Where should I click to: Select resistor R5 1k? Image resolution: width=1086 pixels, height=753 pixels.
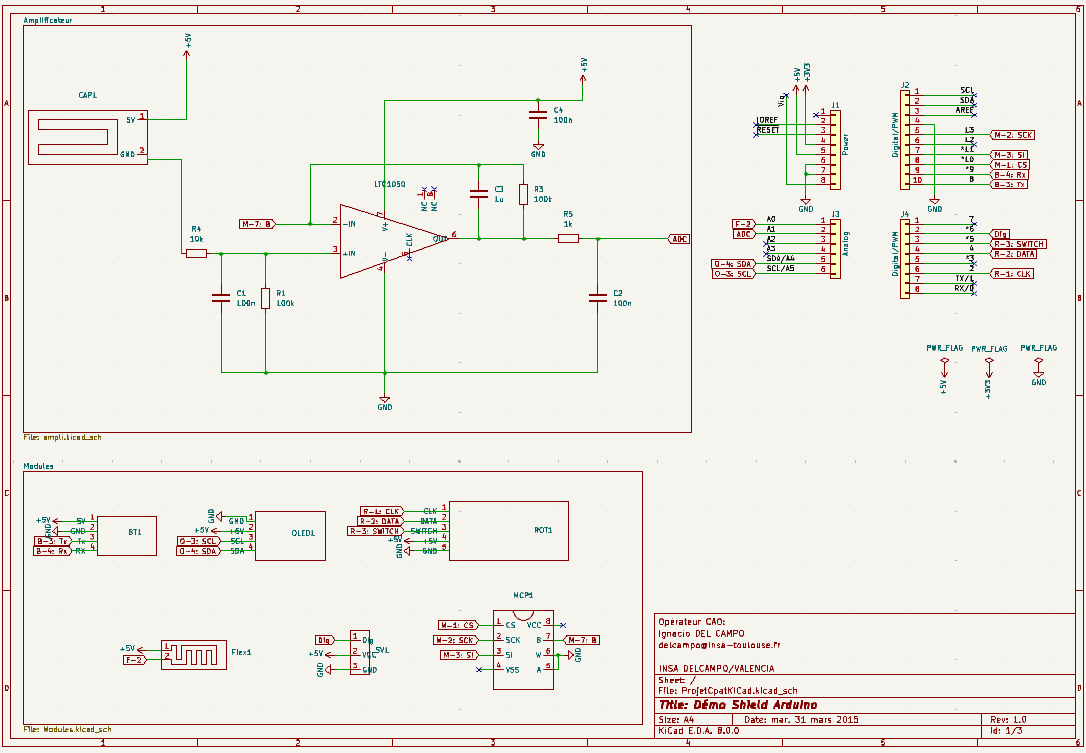coord(568,238)
